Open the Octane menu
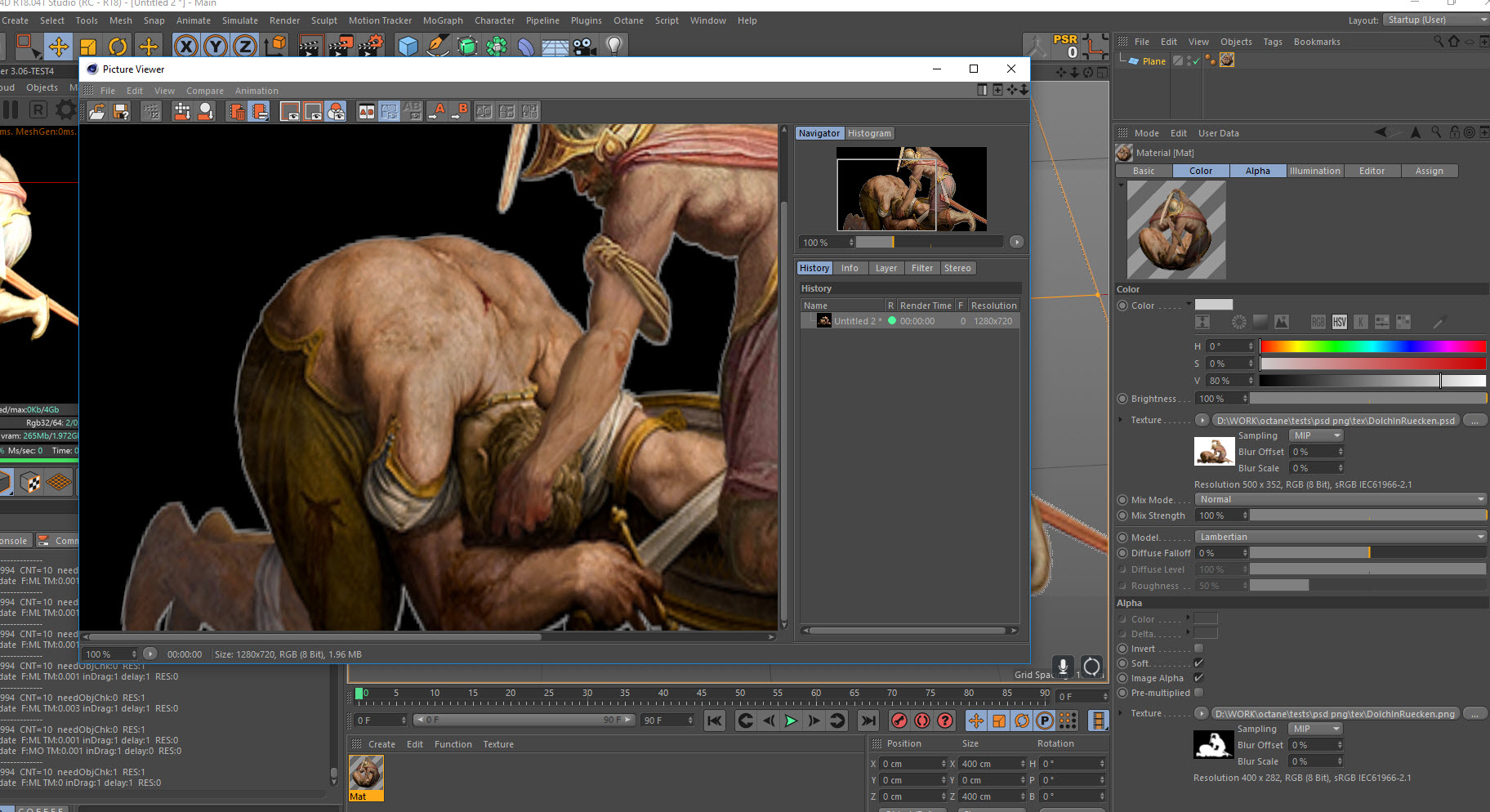This screenshot has height=812, width=1490. click(x=628, y=20)
